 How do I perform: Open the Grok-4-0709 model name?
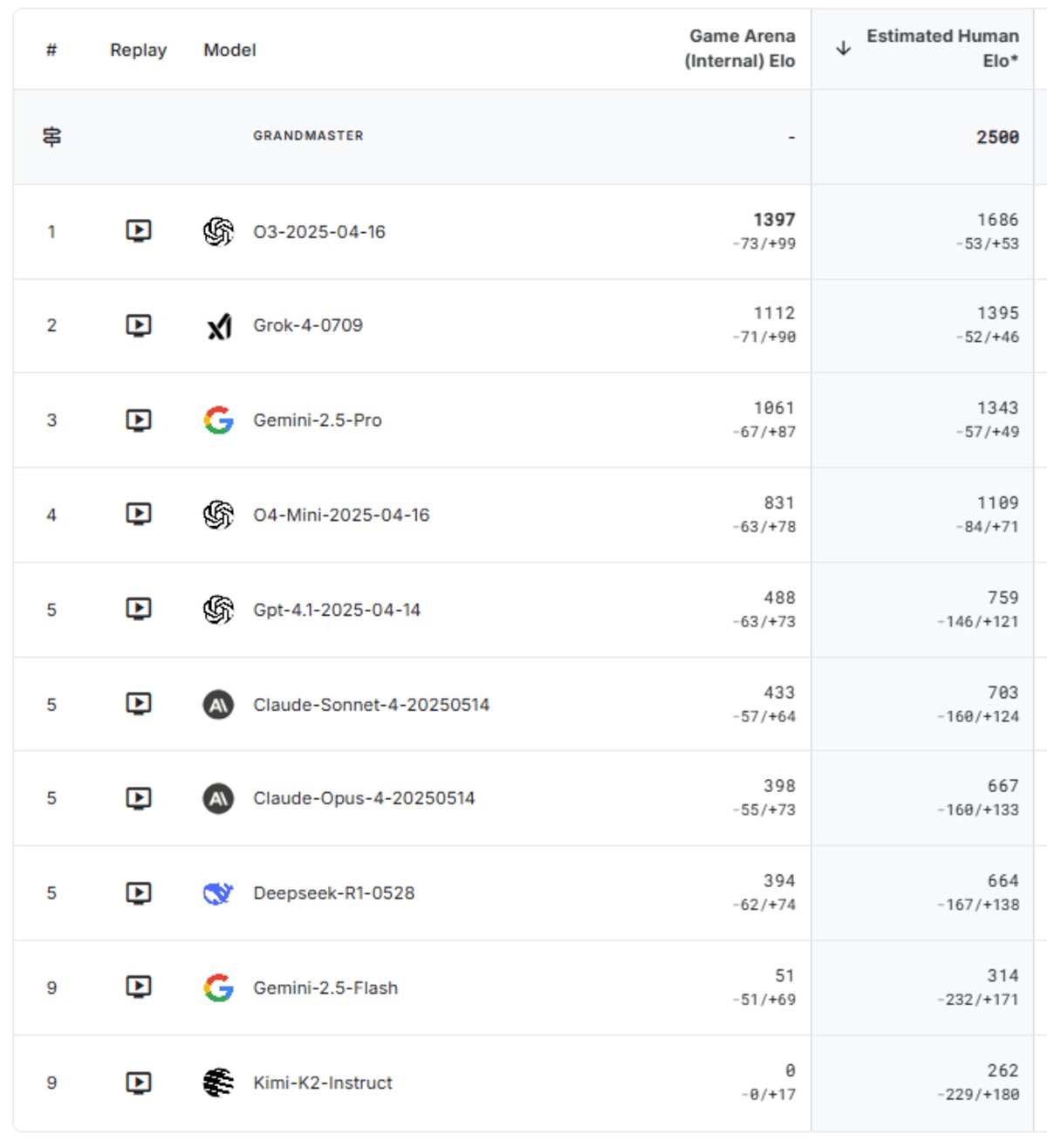307,325
